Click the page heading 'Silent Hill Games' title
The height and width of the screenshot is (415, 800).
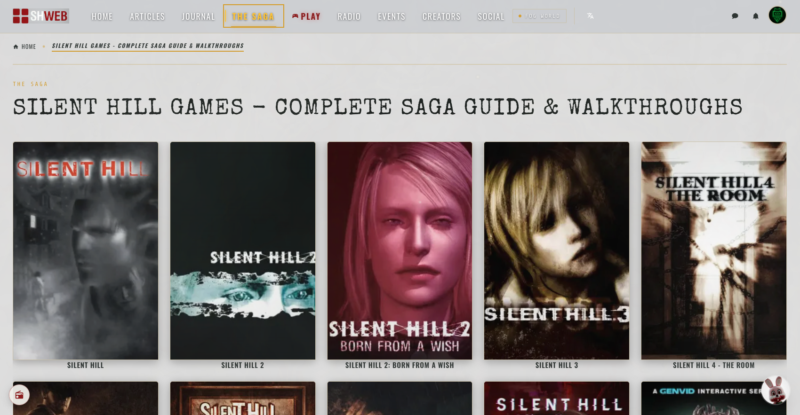tap(378, 107)
